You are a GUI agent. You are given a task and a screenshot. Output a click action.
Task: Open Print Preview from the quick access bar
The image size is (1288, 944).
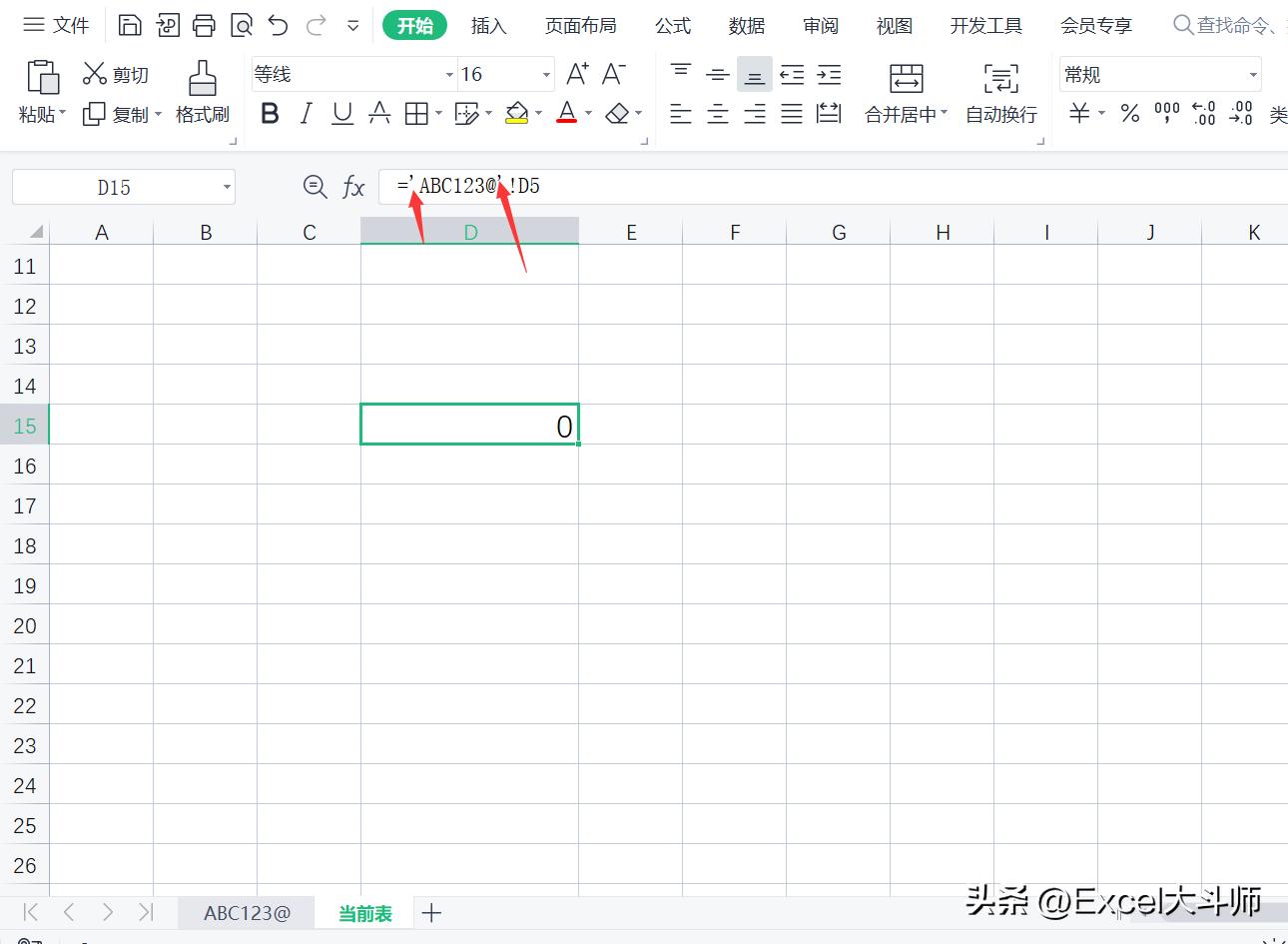[241, 25]
